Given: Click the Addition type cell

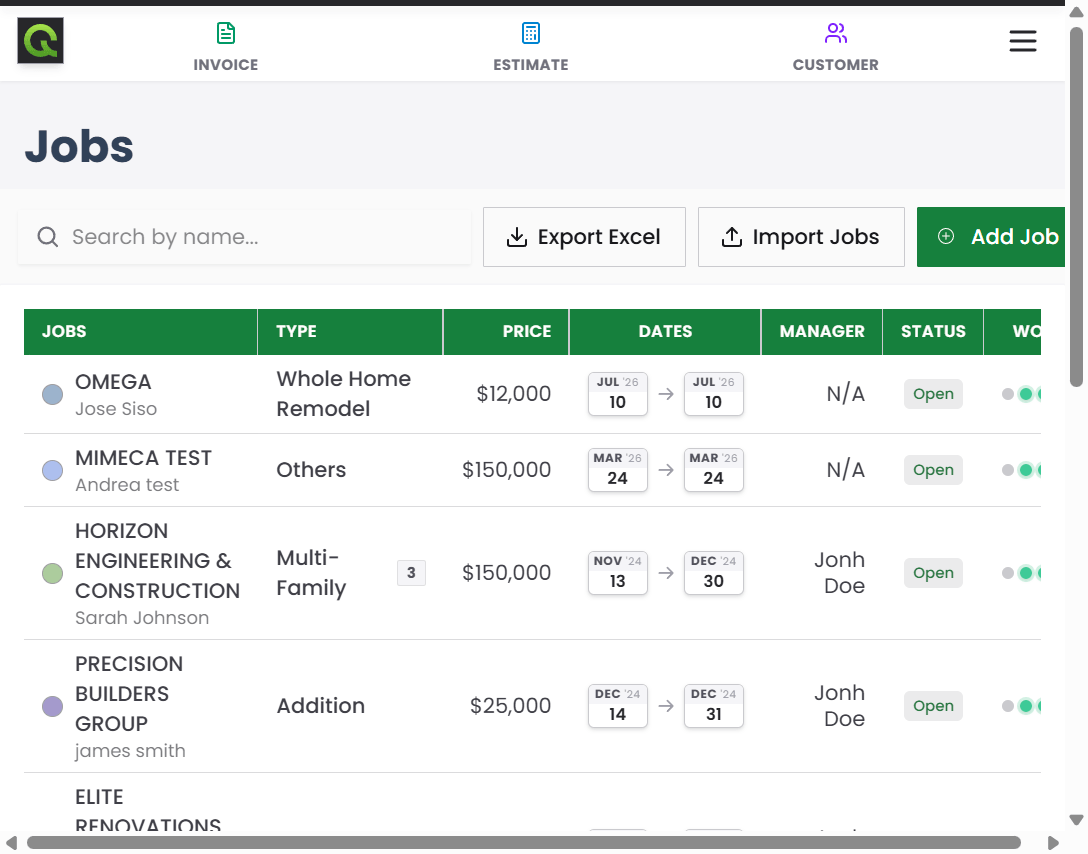Looking at the screenshot, I should [321, 706].
